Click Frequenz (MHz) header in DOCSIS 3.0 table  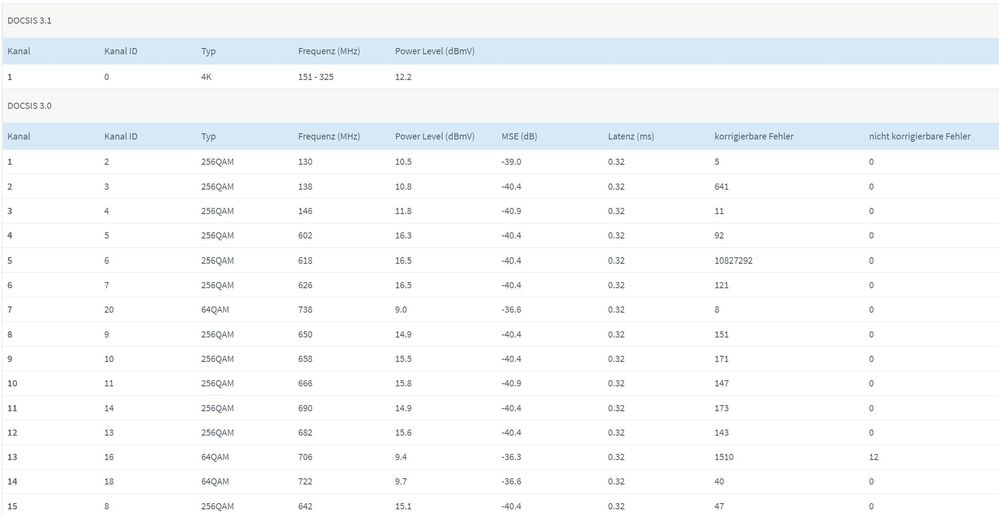pos(329,136)
